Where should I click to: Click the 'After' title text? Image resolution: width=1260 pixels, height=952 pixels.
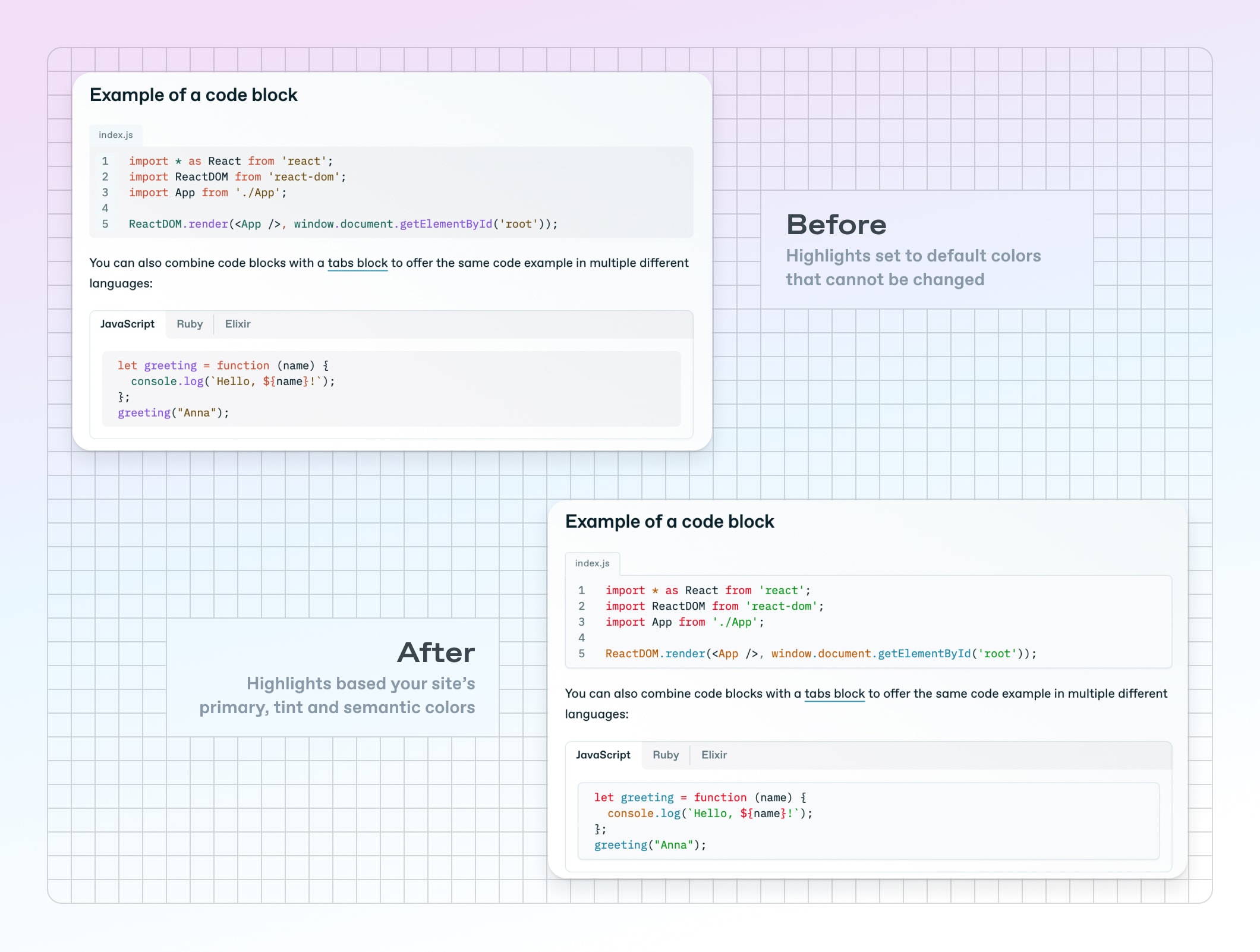[x=436, y=652]
